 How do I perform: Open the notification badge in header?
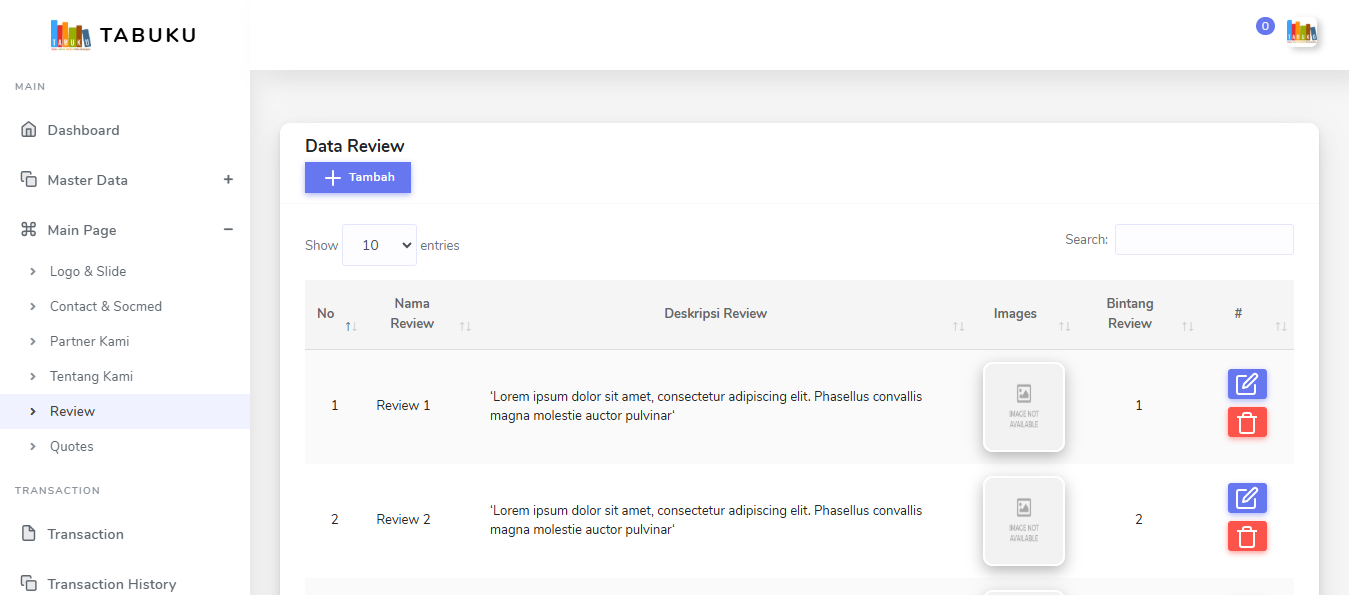[x=1265, y=26]
